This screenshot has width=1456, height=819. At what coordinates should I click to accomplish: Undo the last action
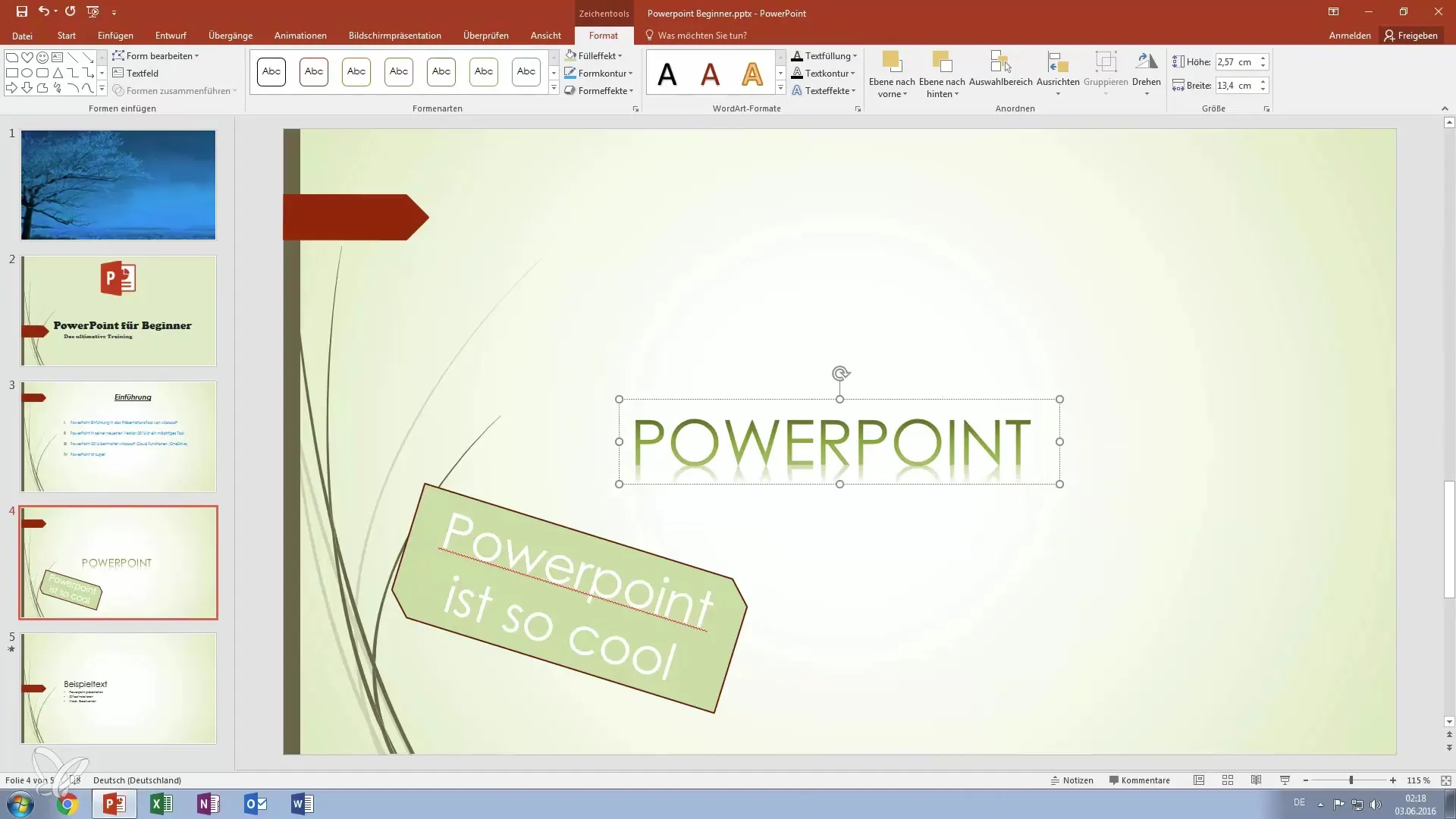point(44,11)
